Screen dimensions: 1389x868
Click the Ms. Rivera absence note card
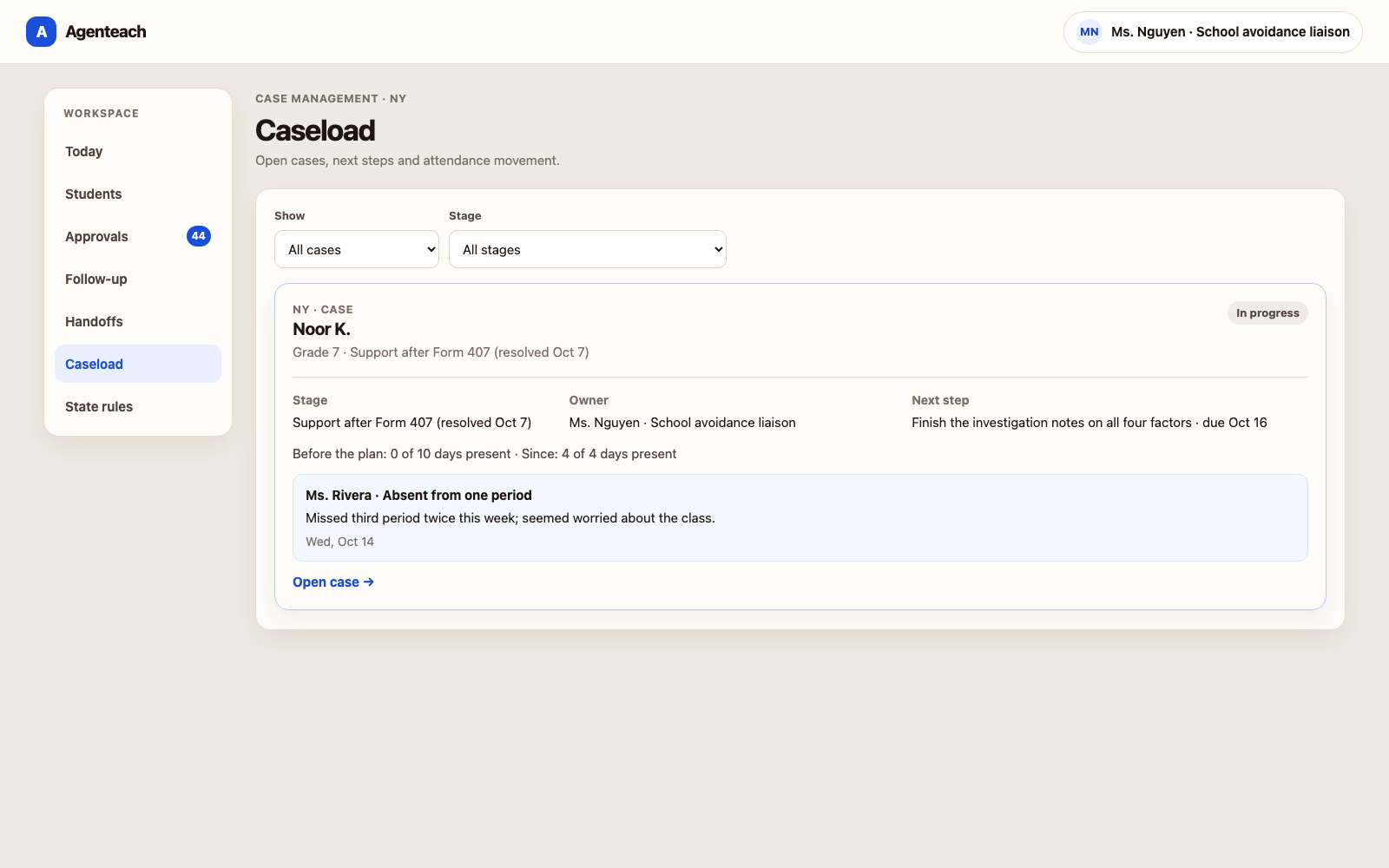[x=800, y=517]
